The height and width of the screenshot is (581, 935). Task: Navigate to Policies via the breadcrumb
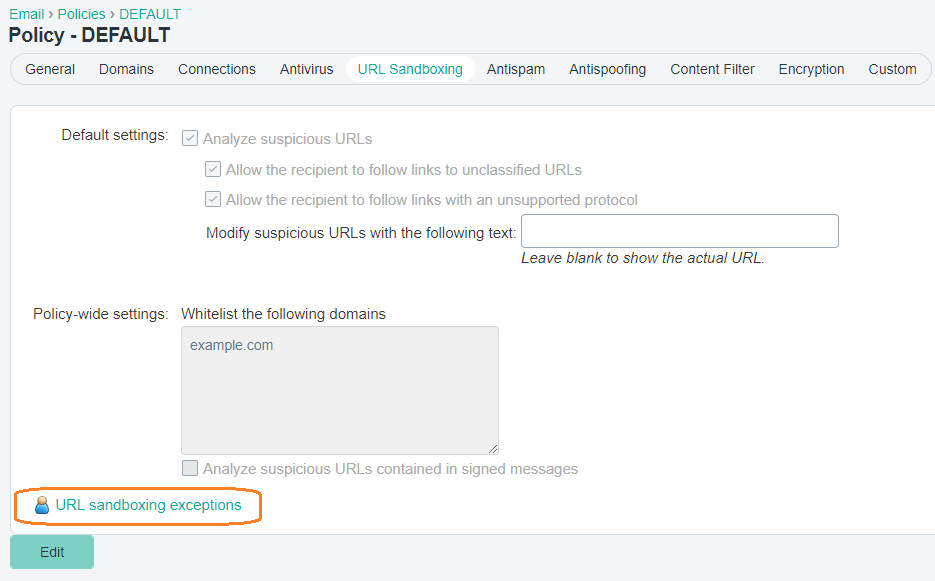81,13
